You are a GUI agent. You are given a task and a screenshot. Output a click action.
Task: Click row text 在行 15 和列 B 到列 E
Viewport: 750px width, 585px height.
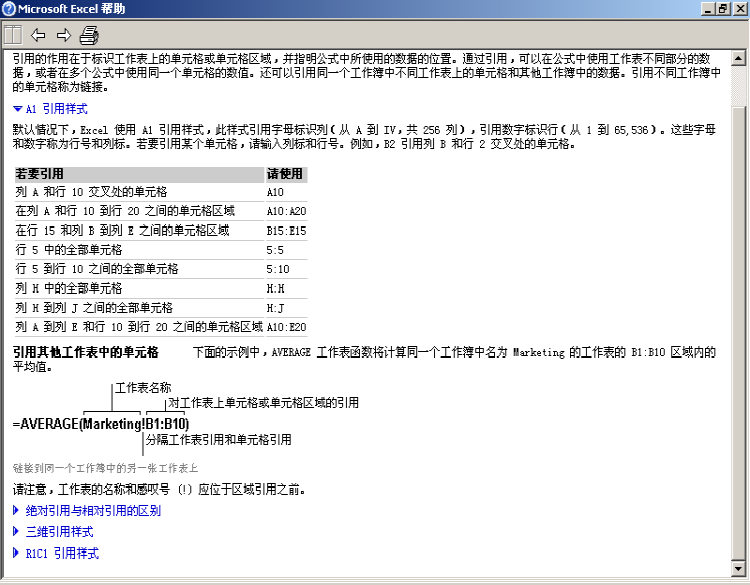coord(75,231)
